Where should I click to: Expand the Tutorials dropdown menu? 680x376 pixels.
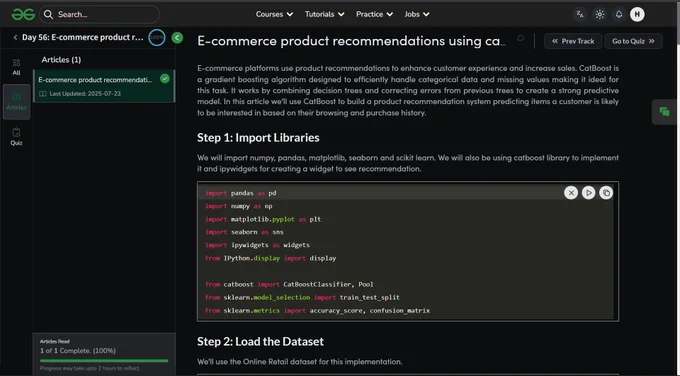point(324,14)
